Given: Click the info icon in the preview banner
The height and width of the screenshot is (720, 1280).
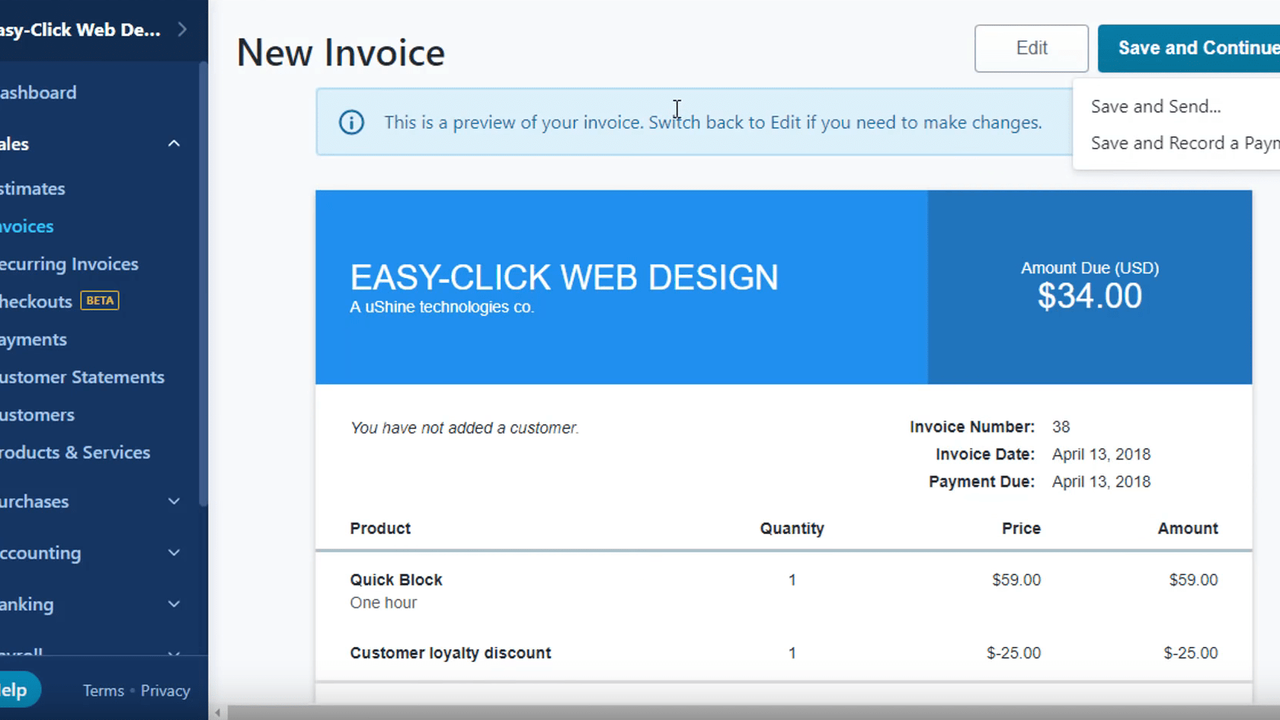Looking at the screenshot, I should point(351,122).
